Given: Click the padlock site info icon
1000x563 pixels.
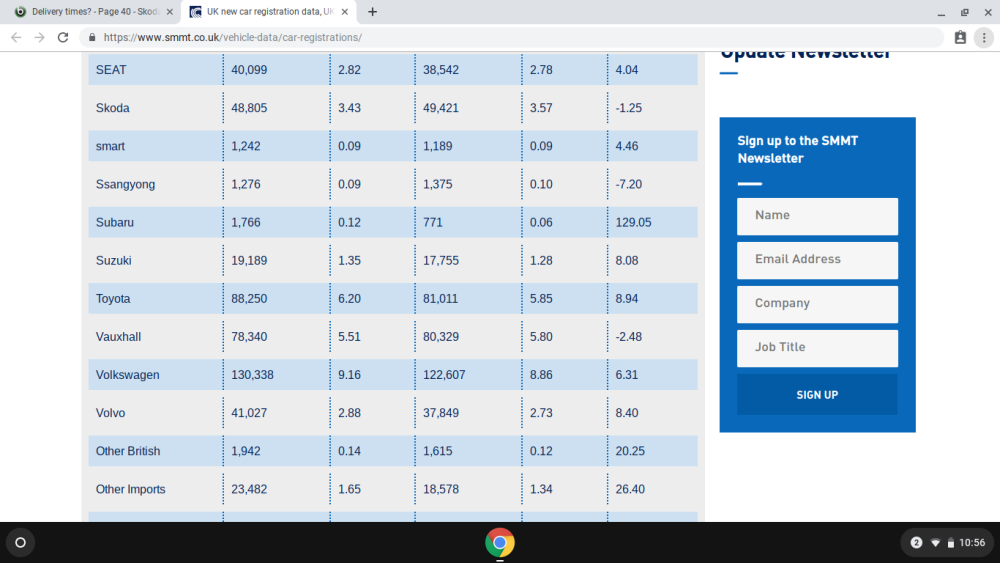Looking at the screenshot, I should pos(92,38).
